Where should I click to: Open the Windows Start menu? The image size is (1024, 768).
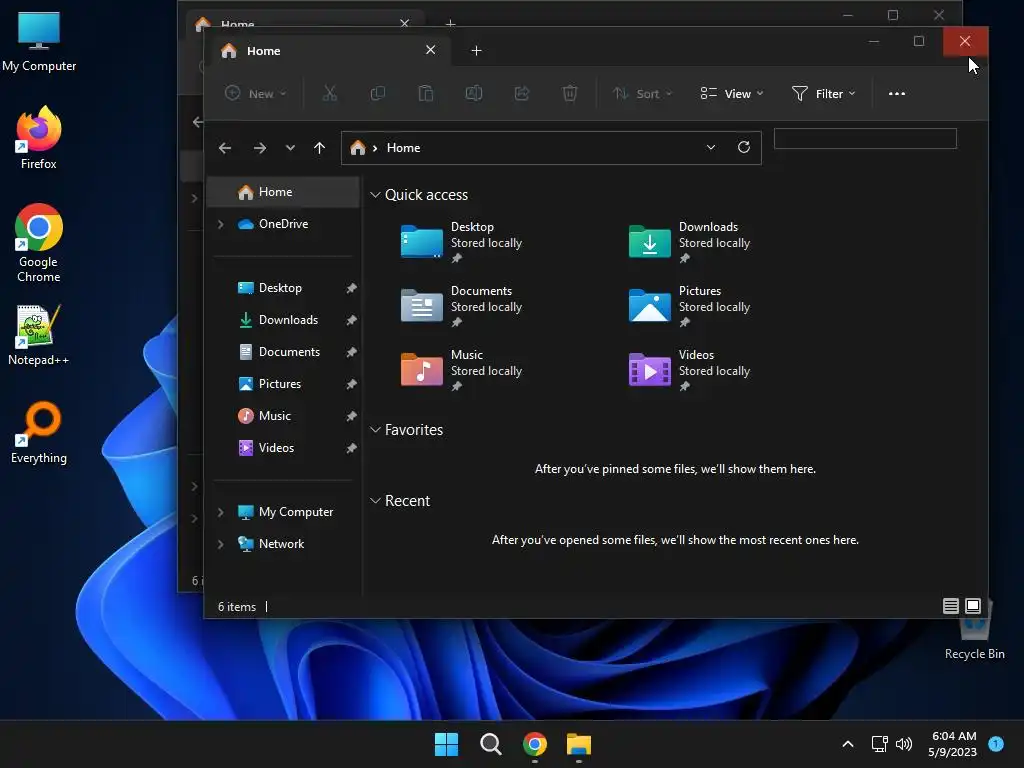coord(447,744)
